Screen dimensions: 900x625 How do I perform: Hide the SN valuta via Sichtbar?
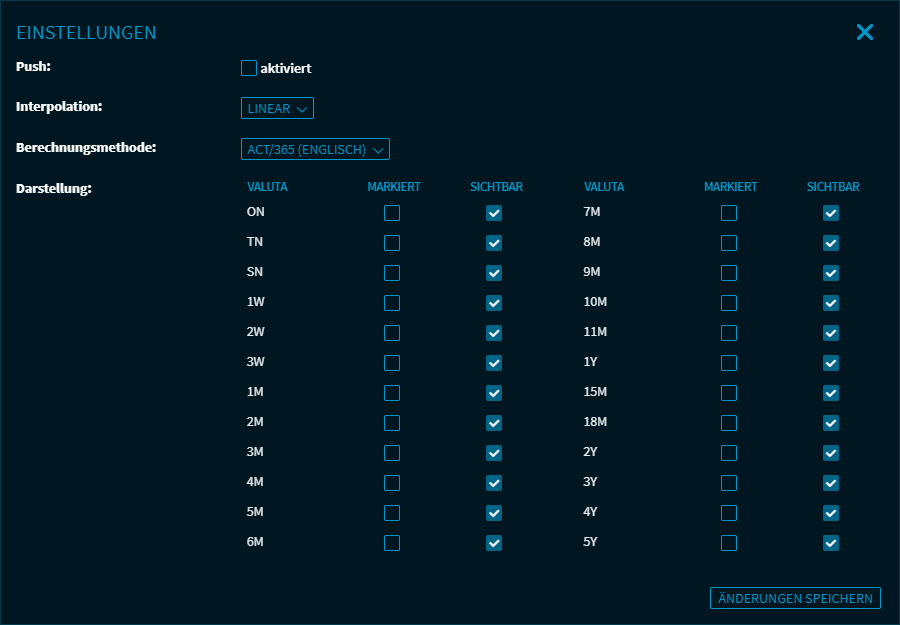pyautogui.click(x=494, y=273)
